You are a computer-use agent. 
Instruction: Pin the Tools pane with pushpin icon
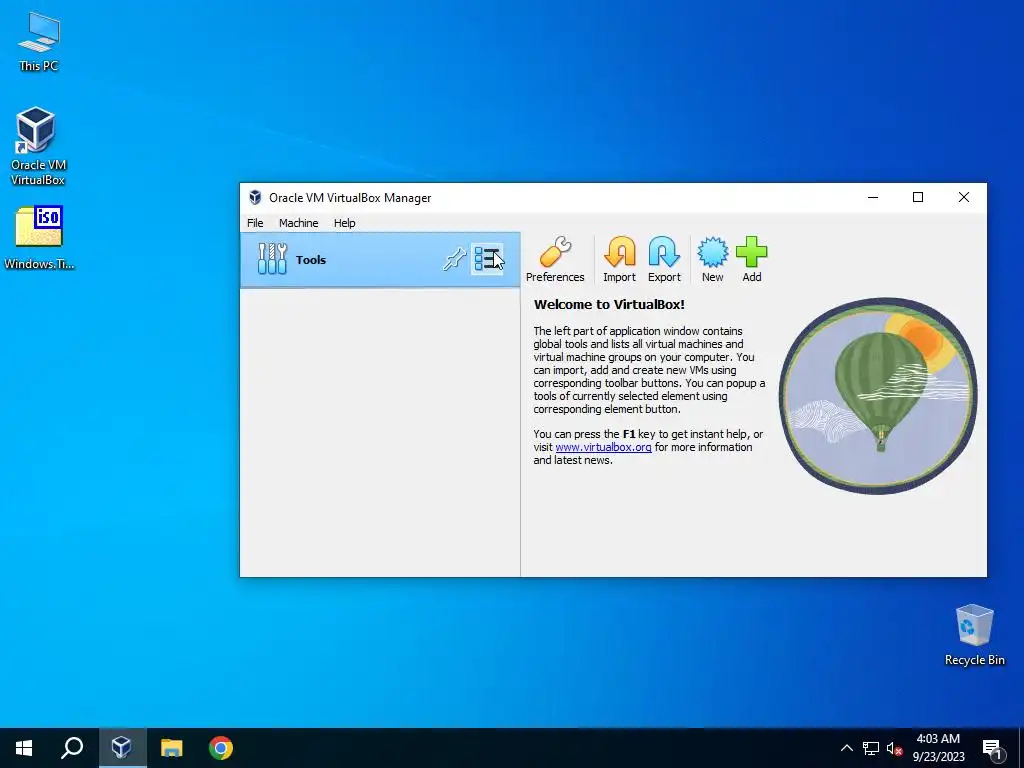click(x=454, y=259)
